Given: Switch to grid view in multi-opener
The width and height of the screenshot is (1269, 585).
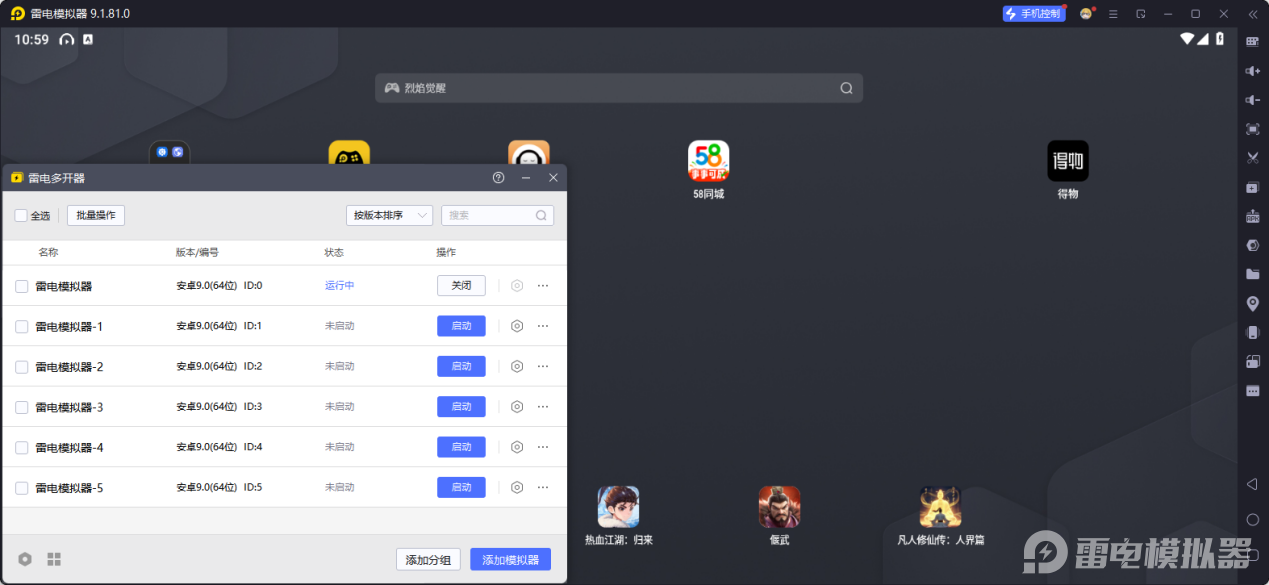Looking at the screenshot, I should pyautogui.click(x=54, y=559).
